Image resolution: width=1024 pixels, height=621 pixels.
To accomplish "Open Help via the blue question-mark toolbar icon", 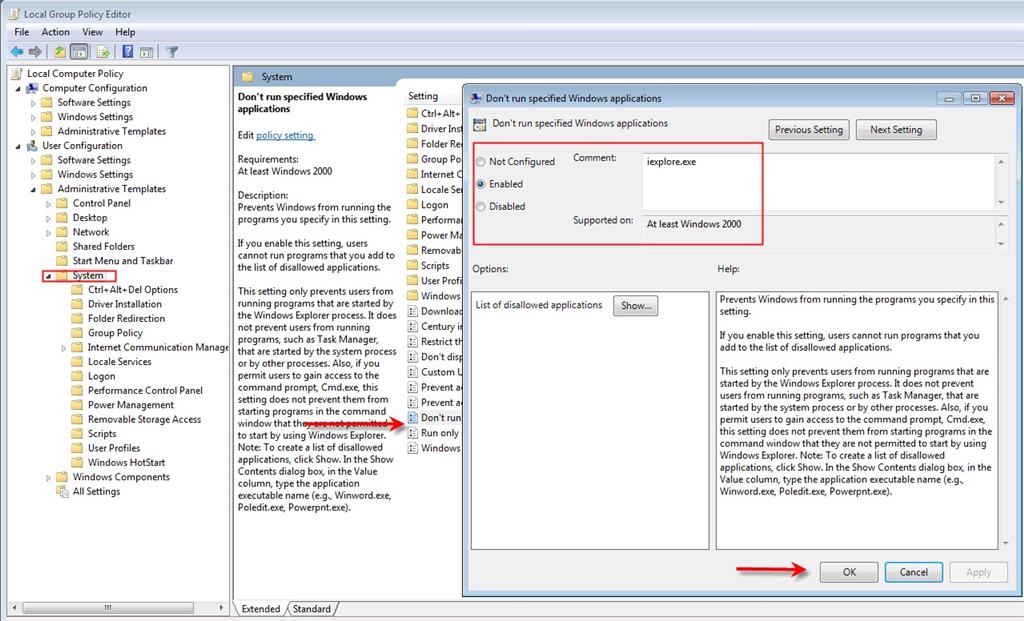I will 128,52.
